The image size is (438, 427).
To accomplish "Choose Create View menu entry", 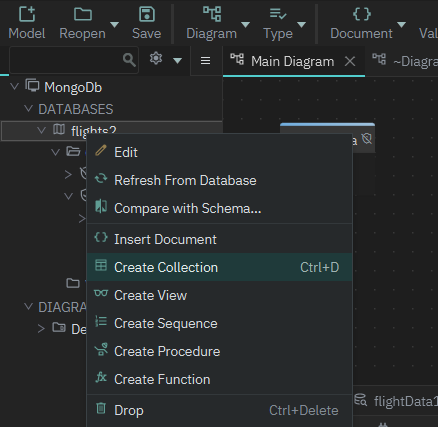I will [x=219, y=295].
